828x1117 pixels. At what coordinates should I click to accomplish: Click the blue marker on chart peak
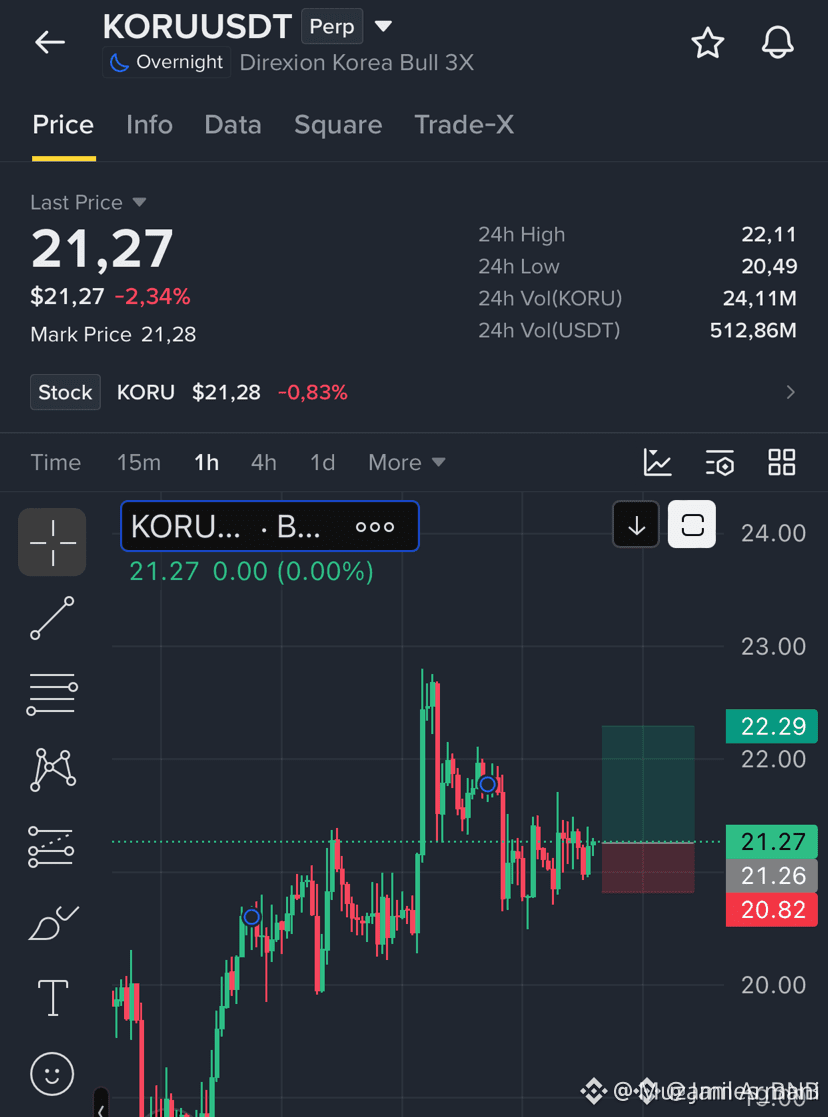(x=487, y=784)
